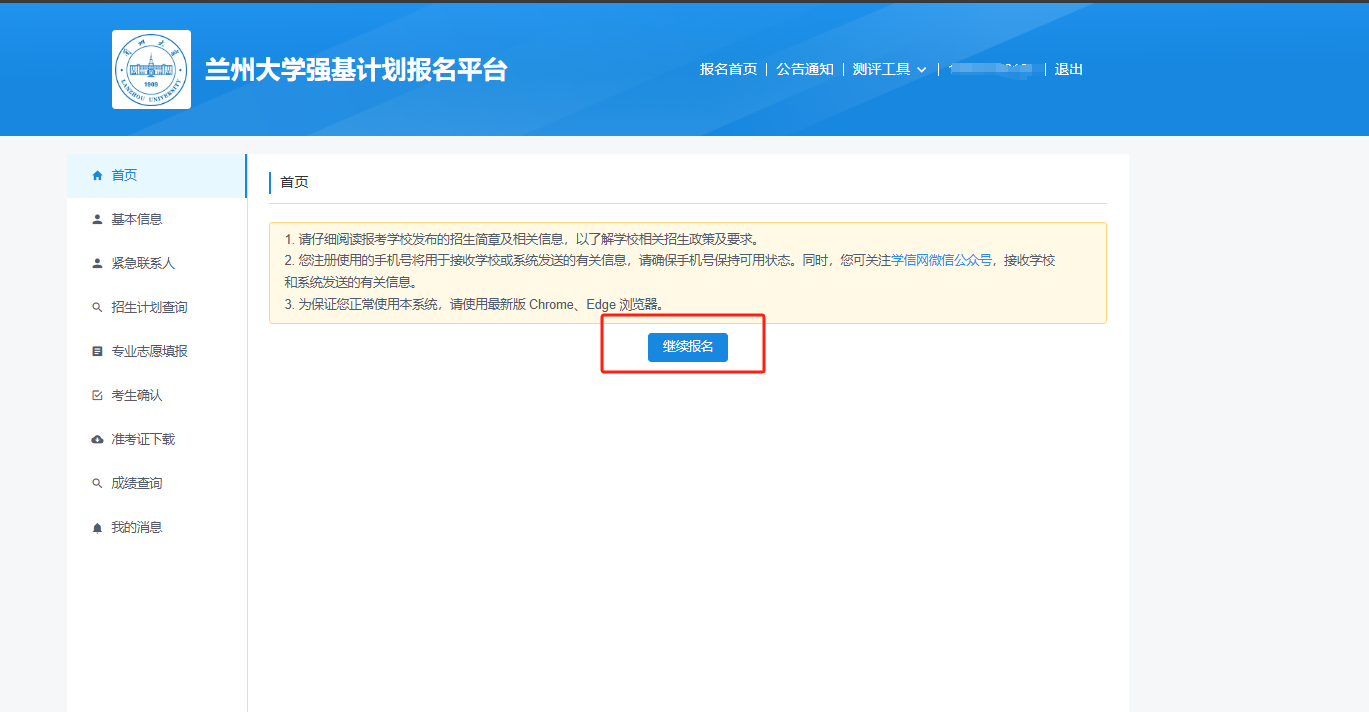Click the search icon beside 招生计划查询
The width and height of the screenshot is (1369, 712).
click(x=97, y=308)
